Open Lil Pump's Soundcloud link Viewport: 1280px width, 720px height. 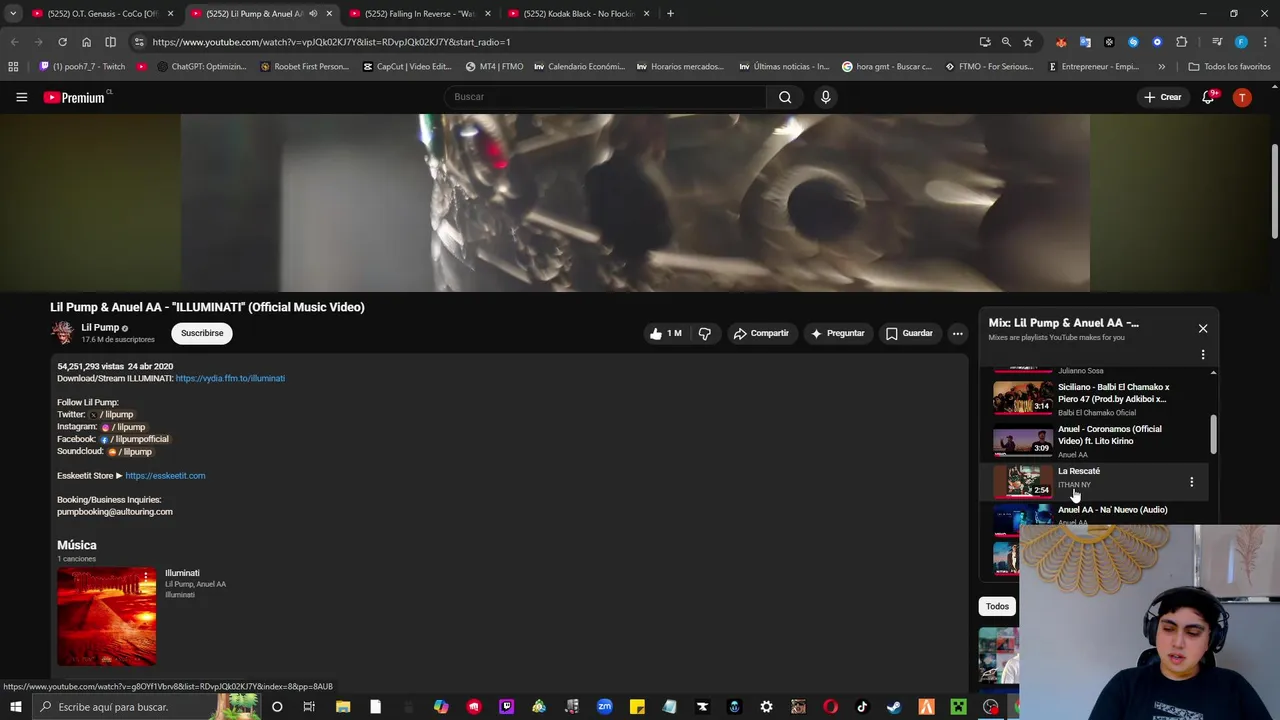click(130, 452)
